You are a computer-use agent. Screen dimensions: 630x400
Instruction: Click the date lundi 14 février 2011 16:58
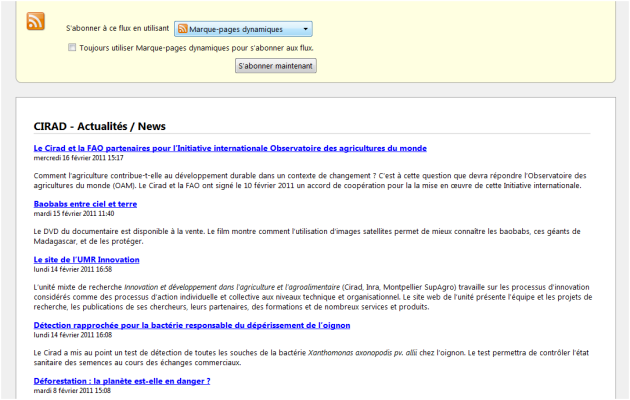pyautogui.click(x=73, y=269)
